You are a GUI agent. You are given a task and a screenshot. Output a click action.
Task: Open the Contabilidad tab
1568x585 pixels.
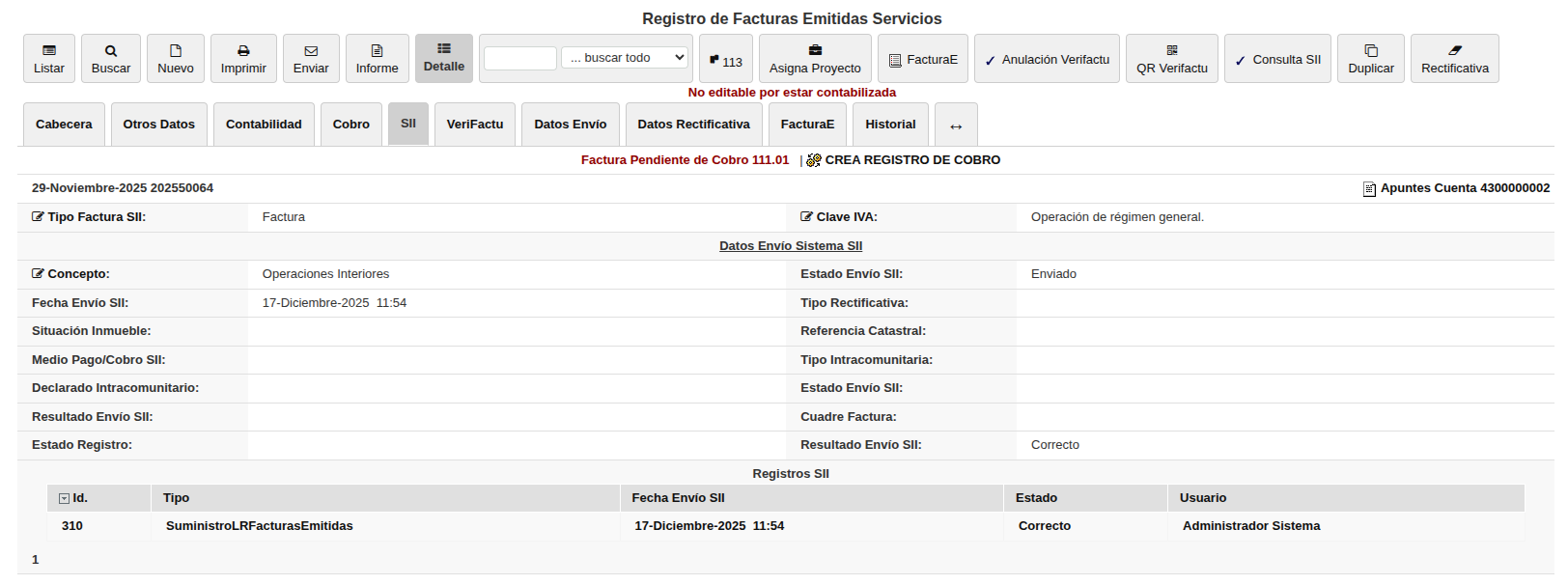tap(264, 125)
